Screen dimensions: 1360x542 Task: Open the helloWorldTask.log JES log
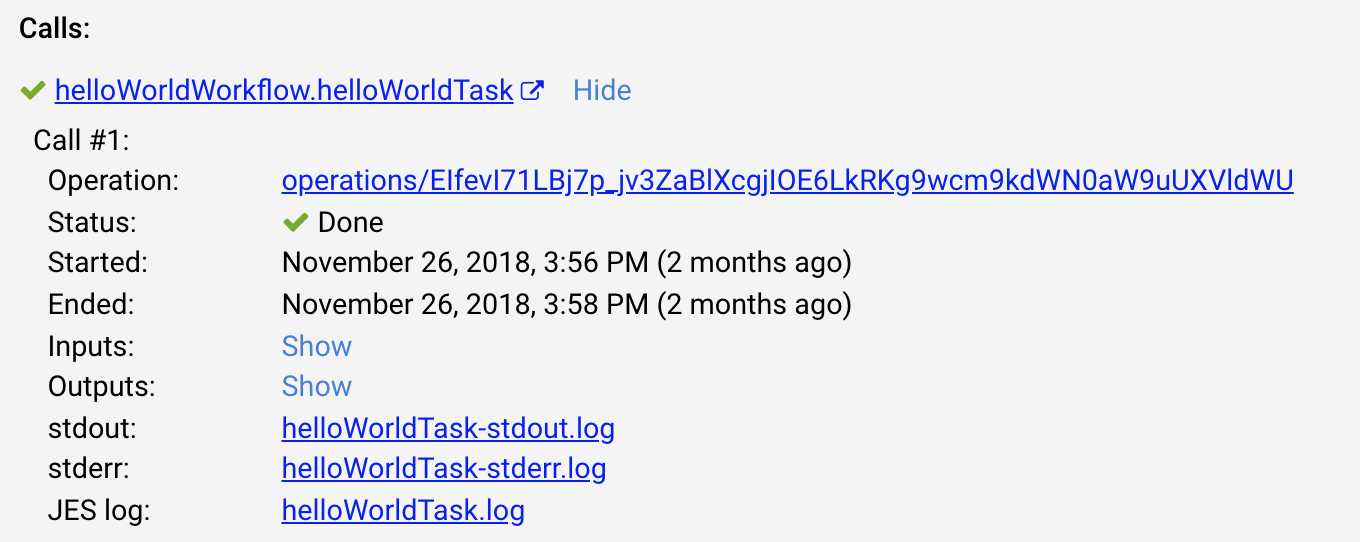point(403,511)
